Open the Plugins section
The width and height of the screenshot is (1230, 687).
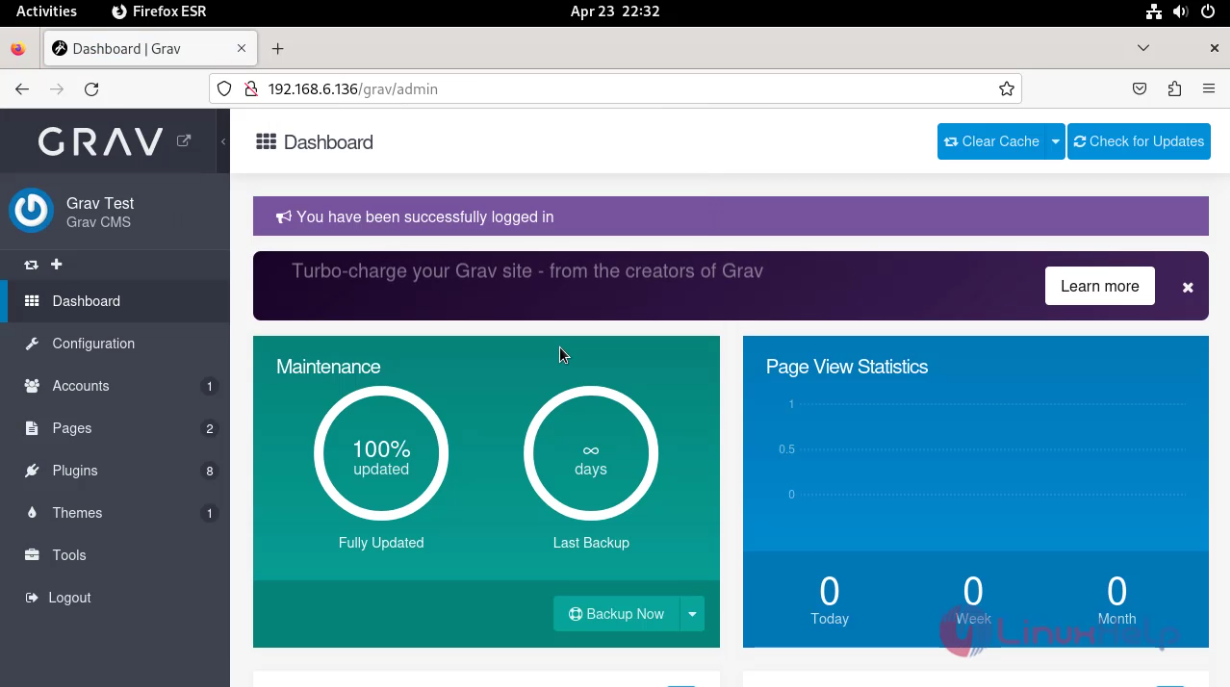click(x=115, y=470)
